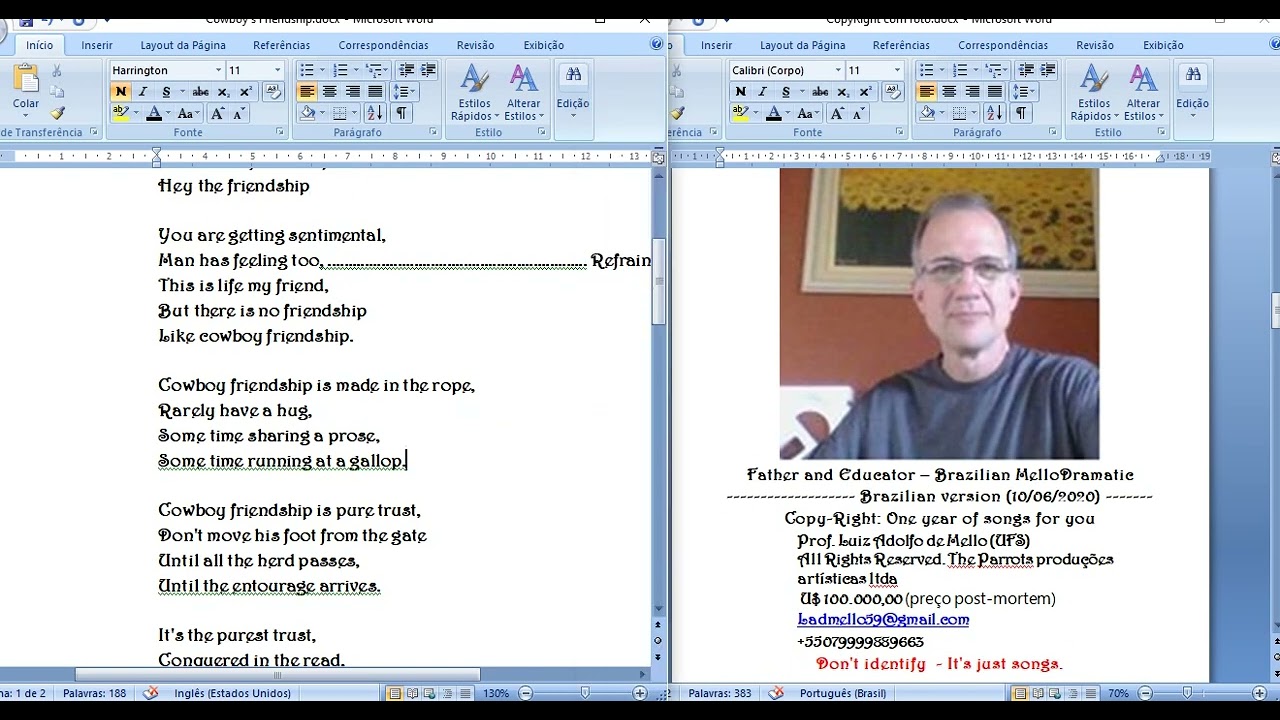Click proofing check icon in left status bar

pos(152,693)
